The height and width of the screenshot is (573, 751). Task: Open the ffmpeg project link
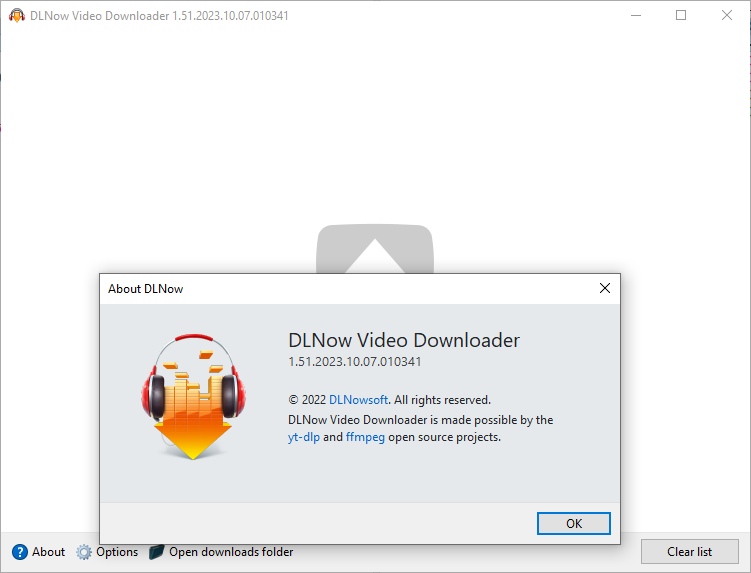tap(365, 437)
